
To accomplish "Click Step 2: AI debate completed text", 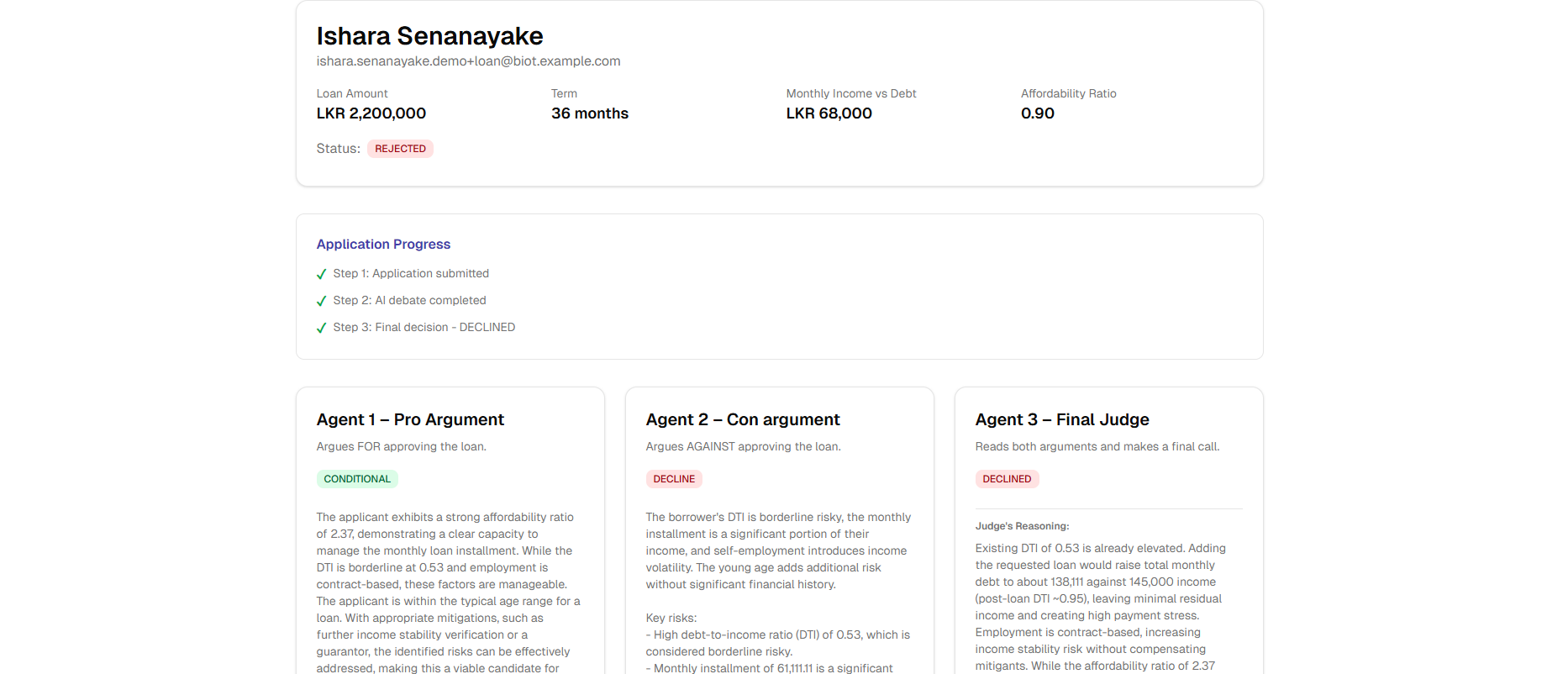I will (409, 301).
